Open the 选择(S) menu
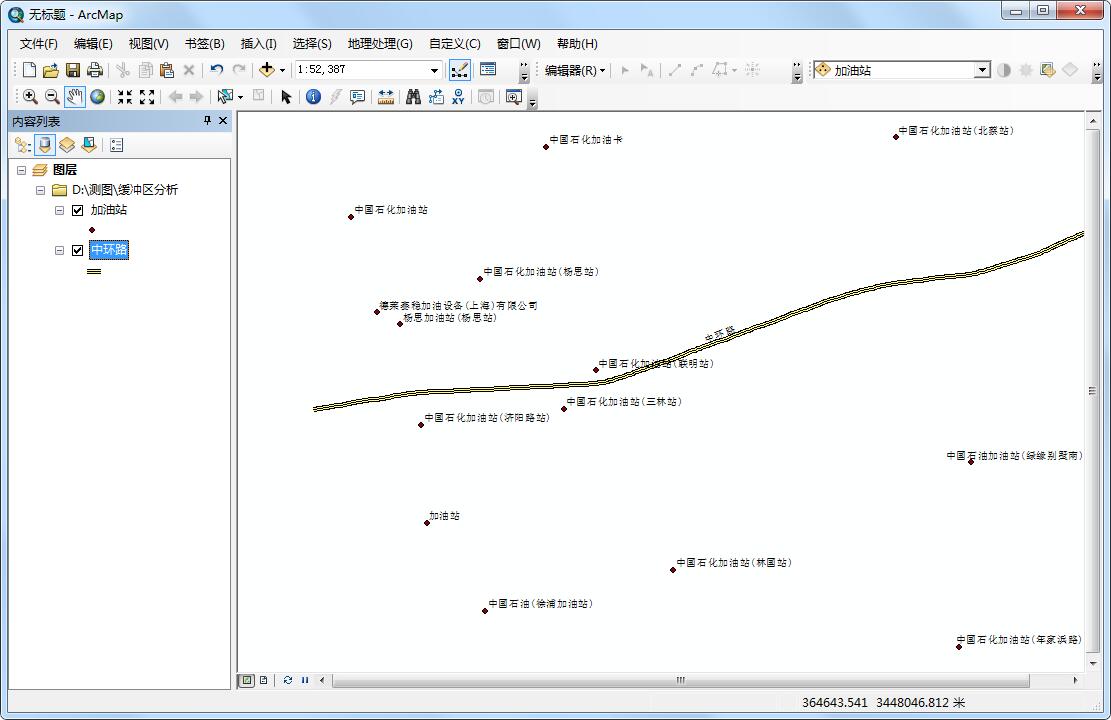 (x=312, y=44)
